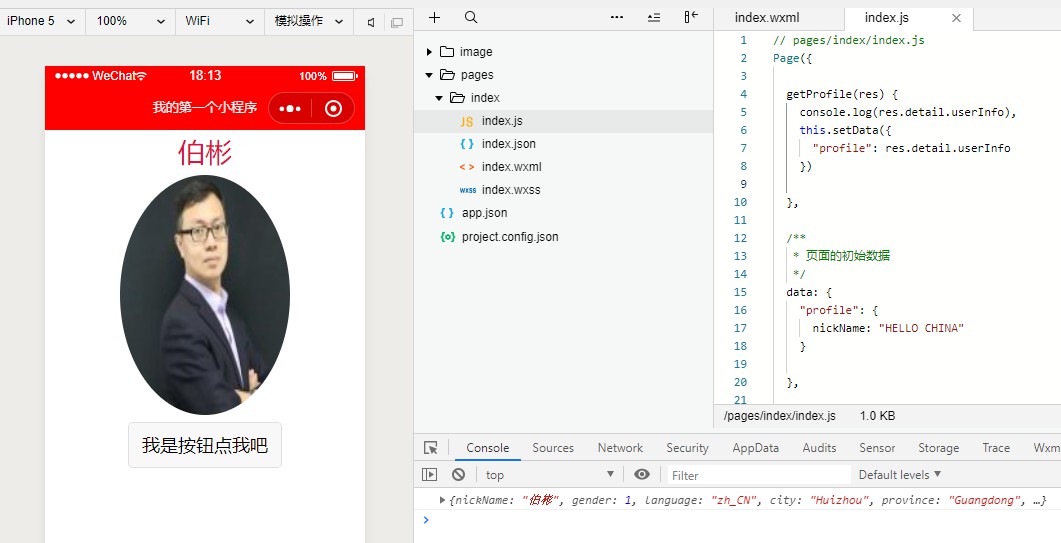Mute the simulator sound with speaker icon
Screen dimensions: 1061x543
tap(371, 22)
